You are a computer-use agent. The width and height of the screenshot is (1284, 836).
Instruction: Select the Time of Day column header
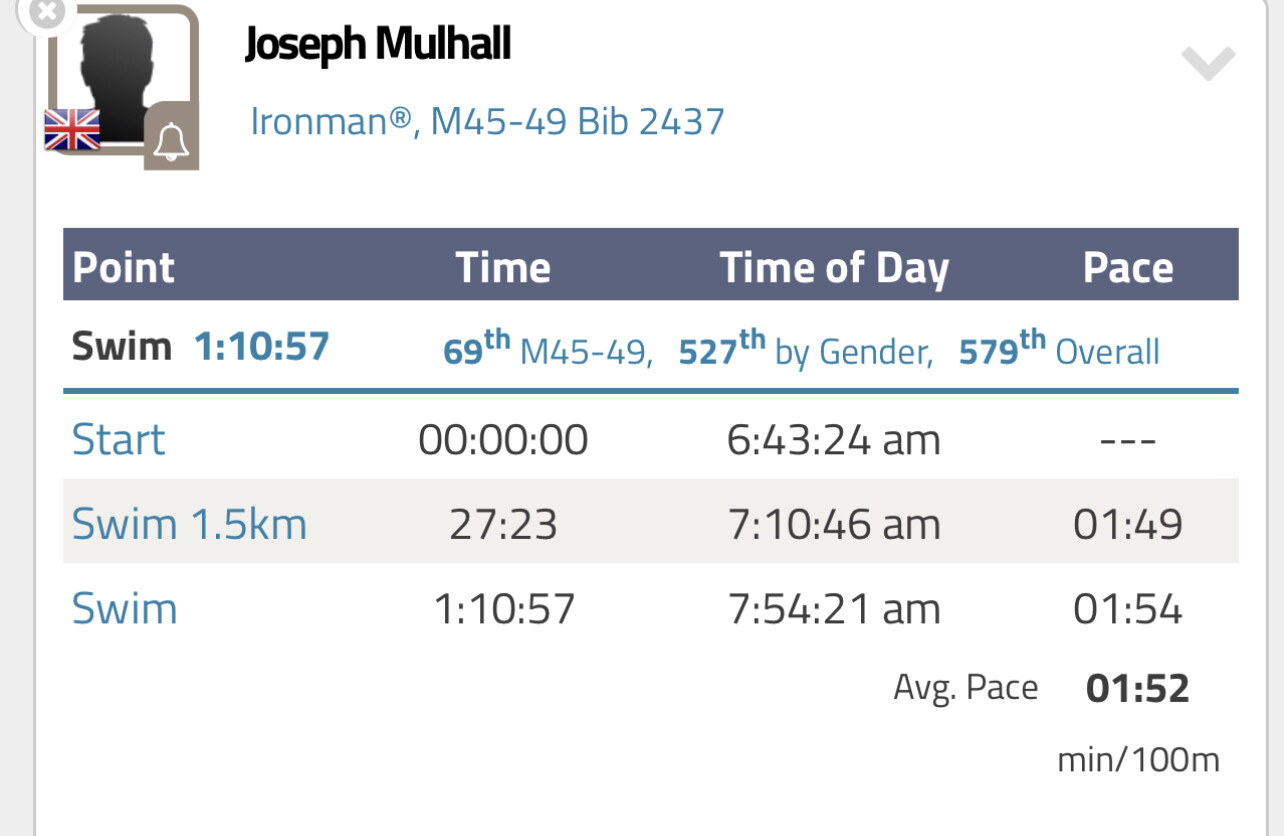pyautogui.click(x=834, y=268)
